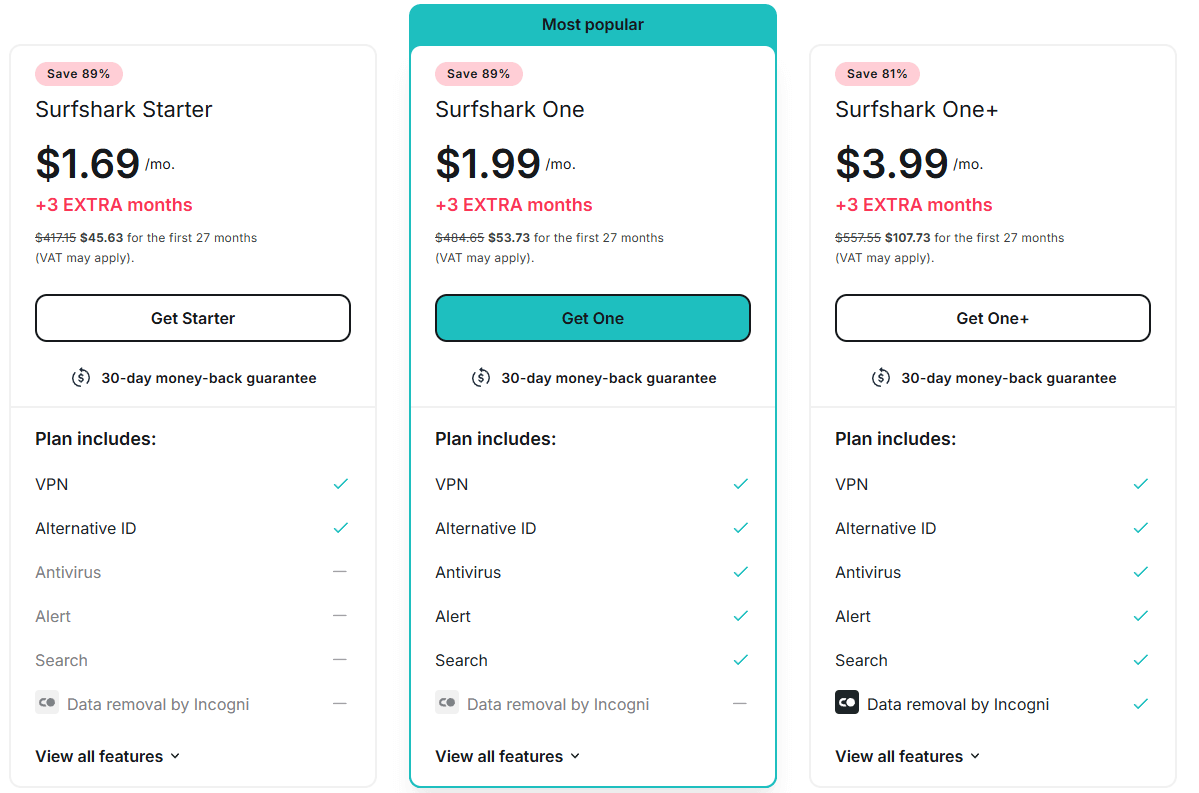Click the Save 89% badge on Surfshark One

pyautogui.click(x=479, y=74)
